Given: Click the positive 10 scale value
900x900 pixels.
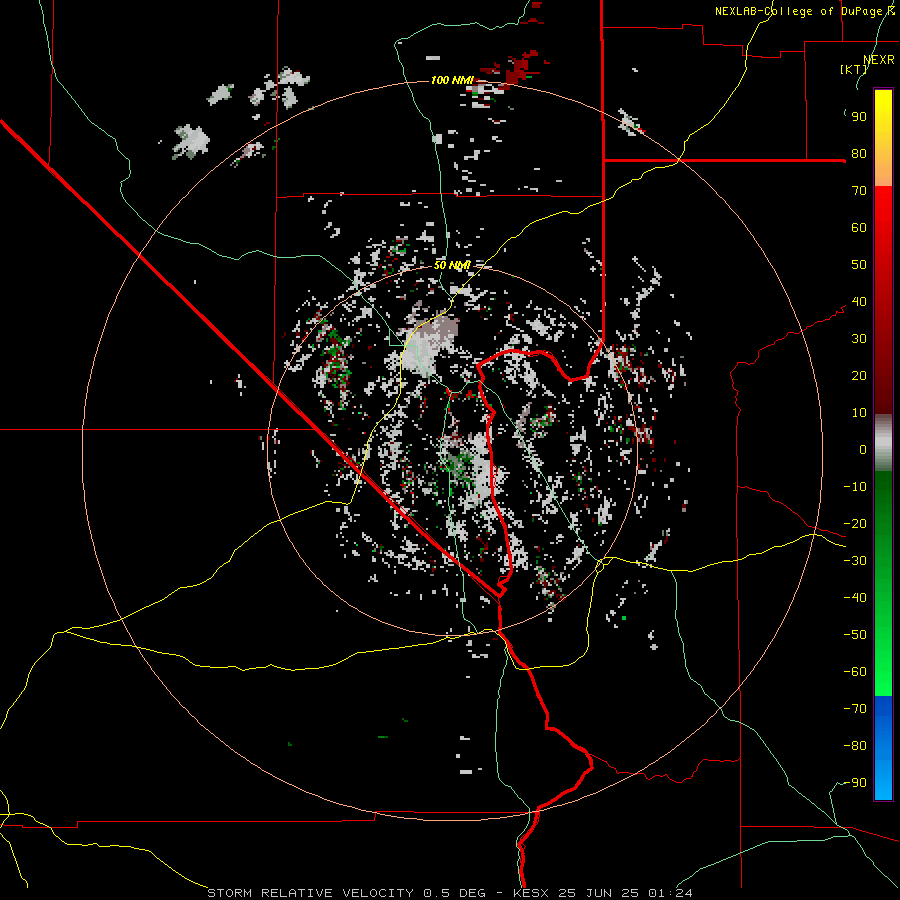Looking at the screenshot, I should [859, 413].
